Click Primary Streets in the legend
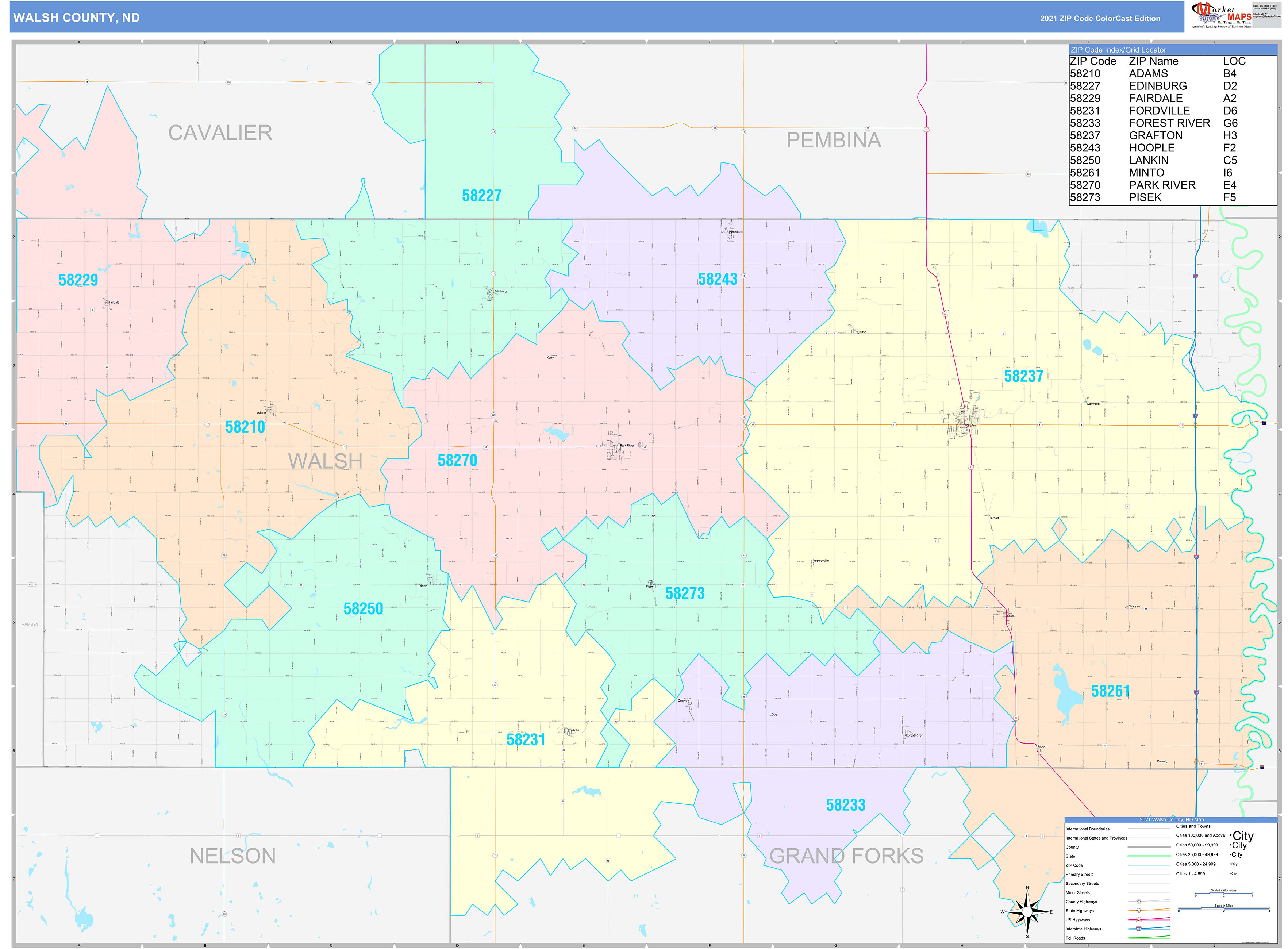The image size is (1288, 949). click(x=1080, y=874)
